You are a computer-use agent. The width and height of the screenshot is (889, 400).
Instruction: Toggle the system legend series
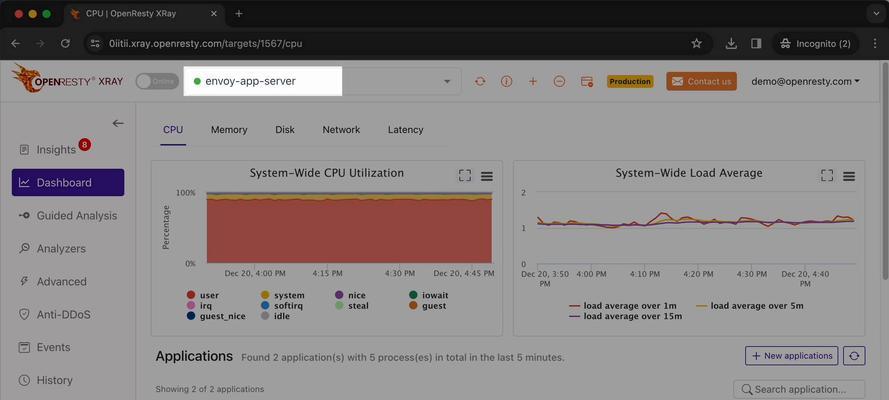click(282, 295)
